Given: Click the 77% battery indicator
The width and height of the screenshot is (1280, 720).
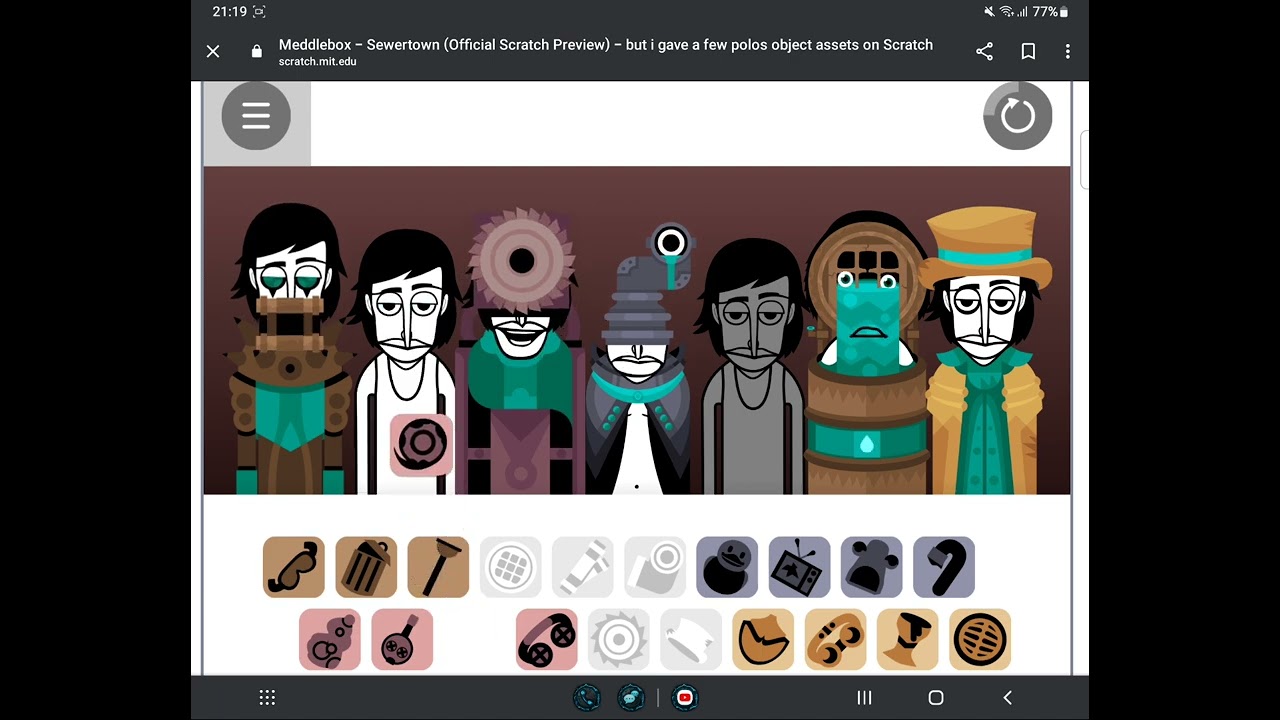Looking at the screenshot, I should [1051, 12].
